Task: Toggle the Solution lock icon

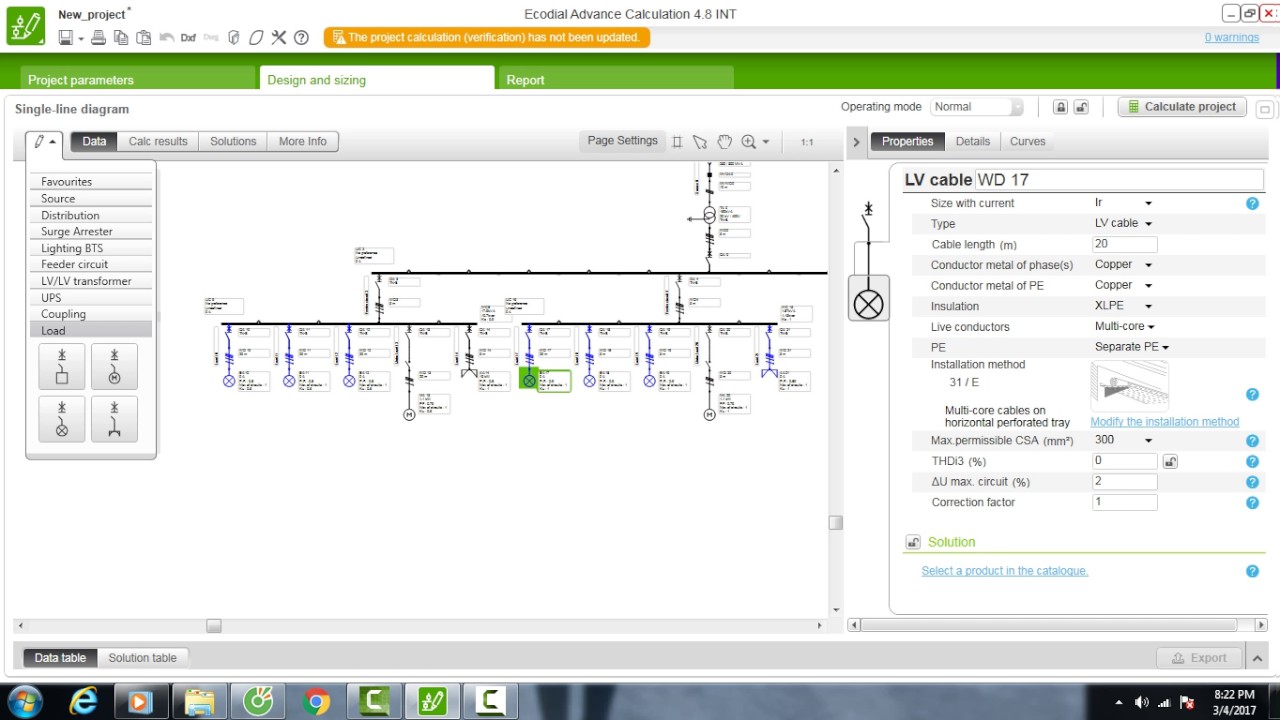Action: (x=913, y=542)
